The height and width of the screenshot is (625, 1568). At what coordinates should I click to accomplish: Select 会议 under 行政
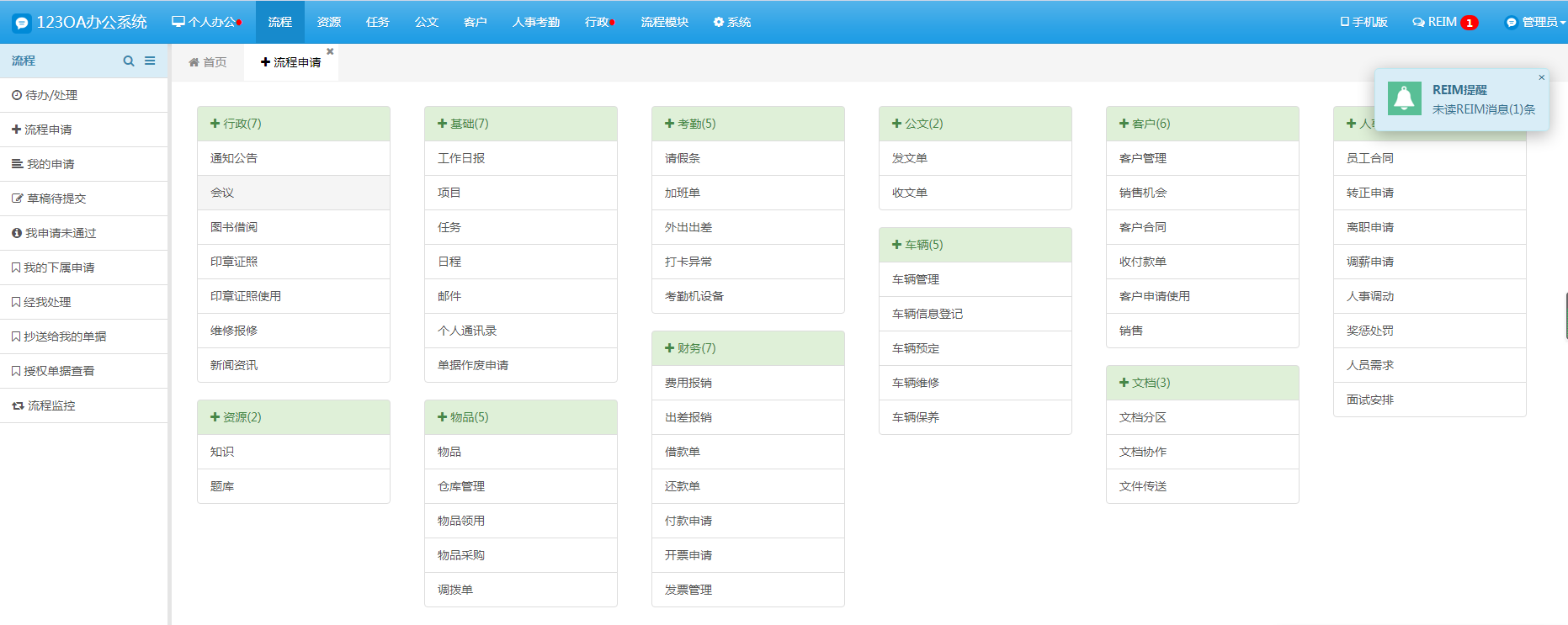click(x=222, y=193)
